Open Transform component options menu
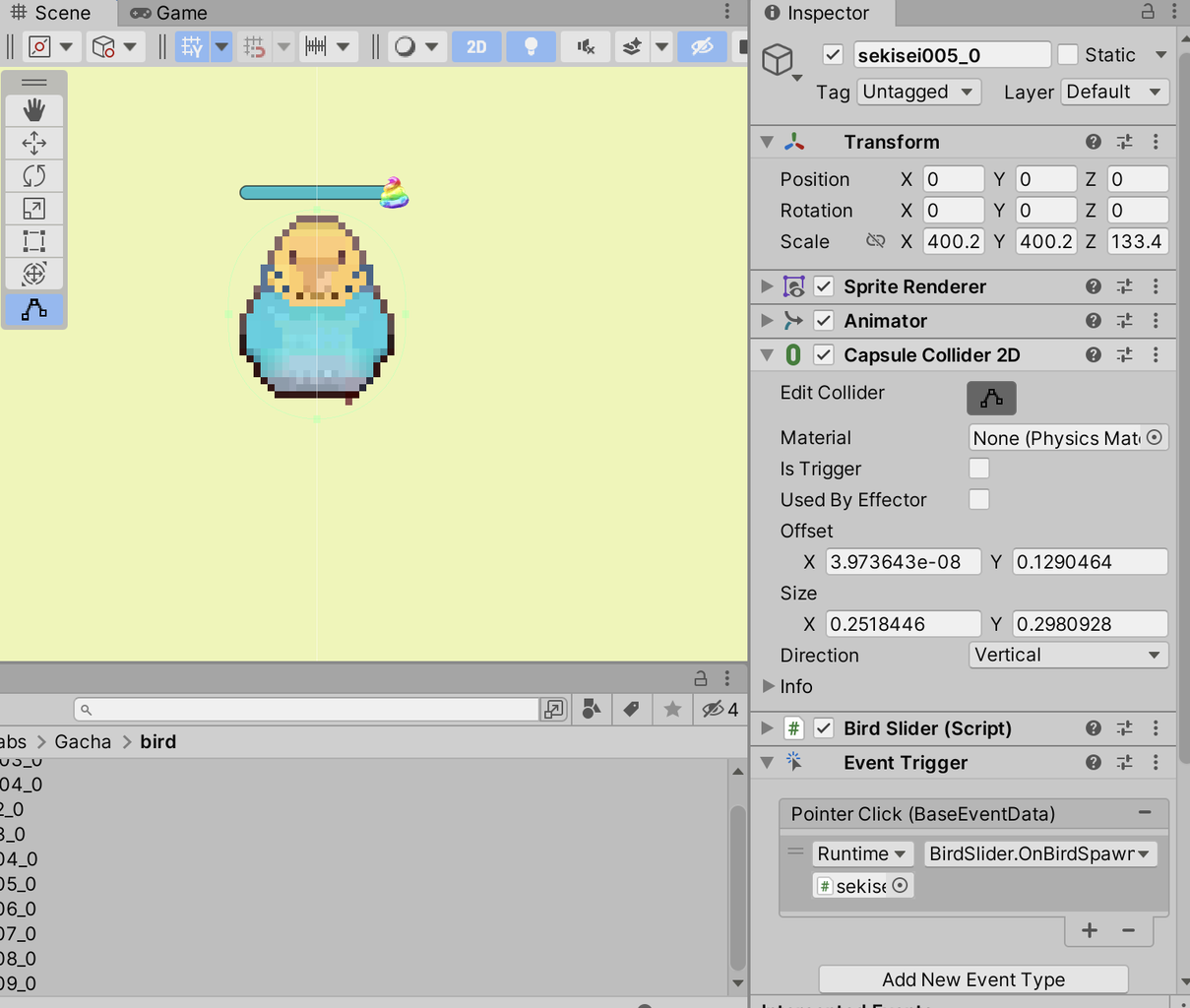 (x=1157, y=141)
